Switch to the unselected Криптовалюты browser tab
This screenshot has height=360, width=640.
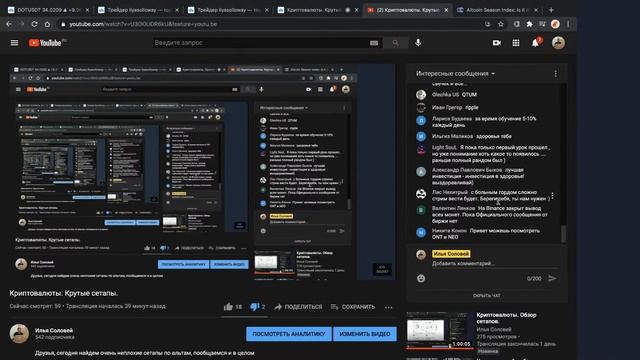318,10
